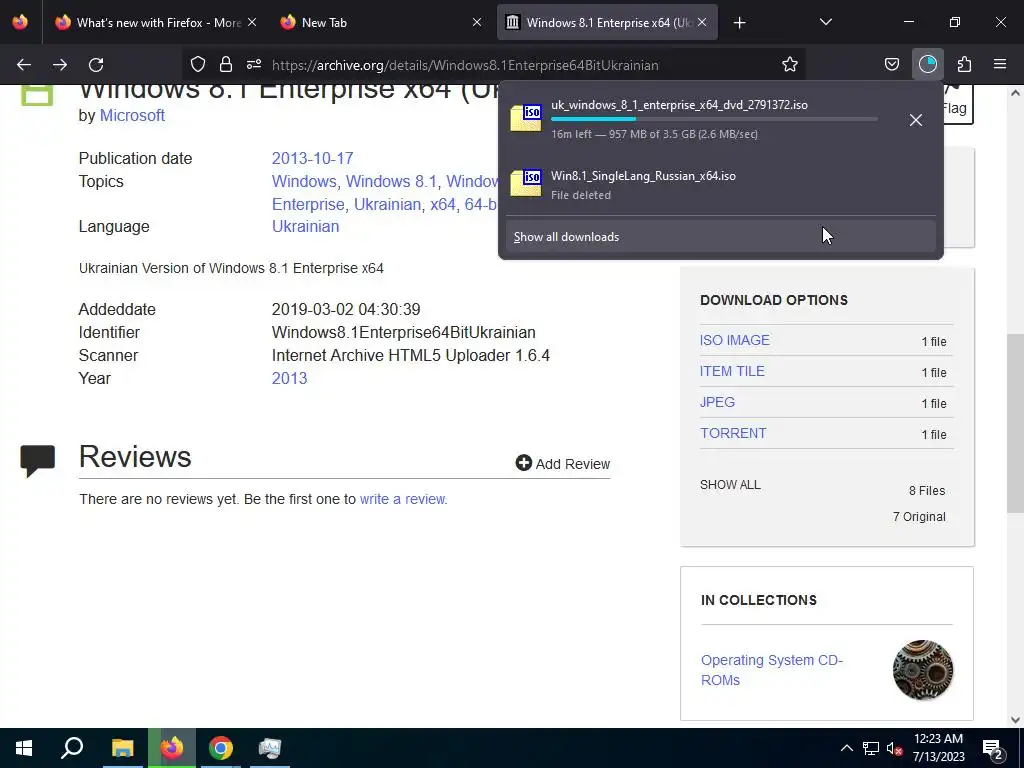Open the taskbar search magnifier
Viewport: 1024px width, 768px height.
pyautogui.click(x=72, y=748)
